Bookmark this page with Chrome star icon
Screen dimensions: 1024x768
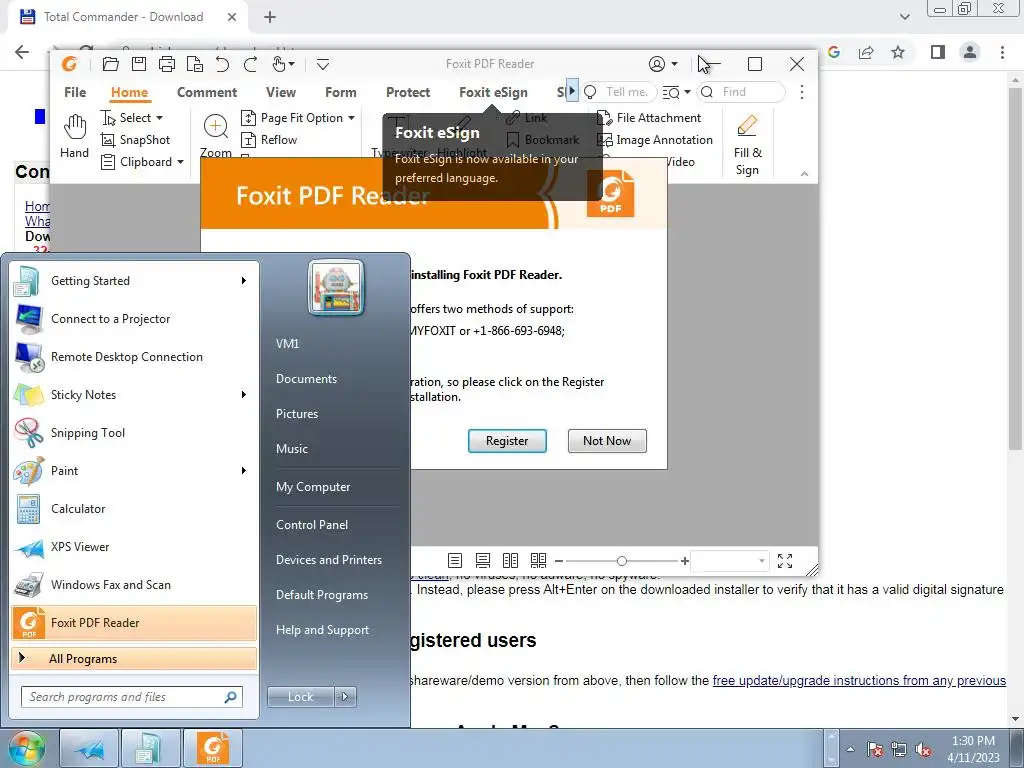coord(898,52)
